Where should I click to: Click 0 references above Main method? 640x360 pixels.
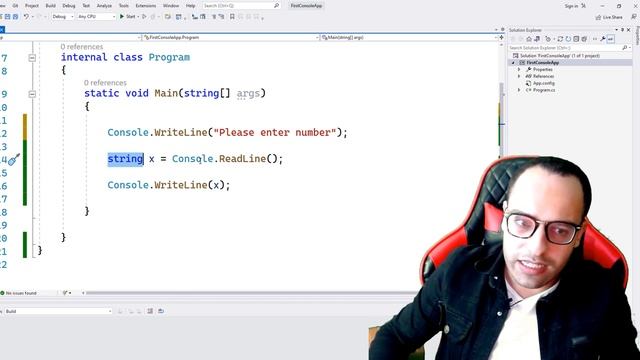(x=105, y=83)
